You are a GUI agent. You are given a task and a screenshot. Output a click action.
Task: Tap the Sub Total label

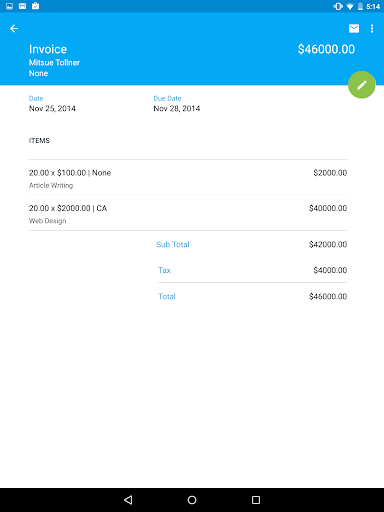[173, 244]
